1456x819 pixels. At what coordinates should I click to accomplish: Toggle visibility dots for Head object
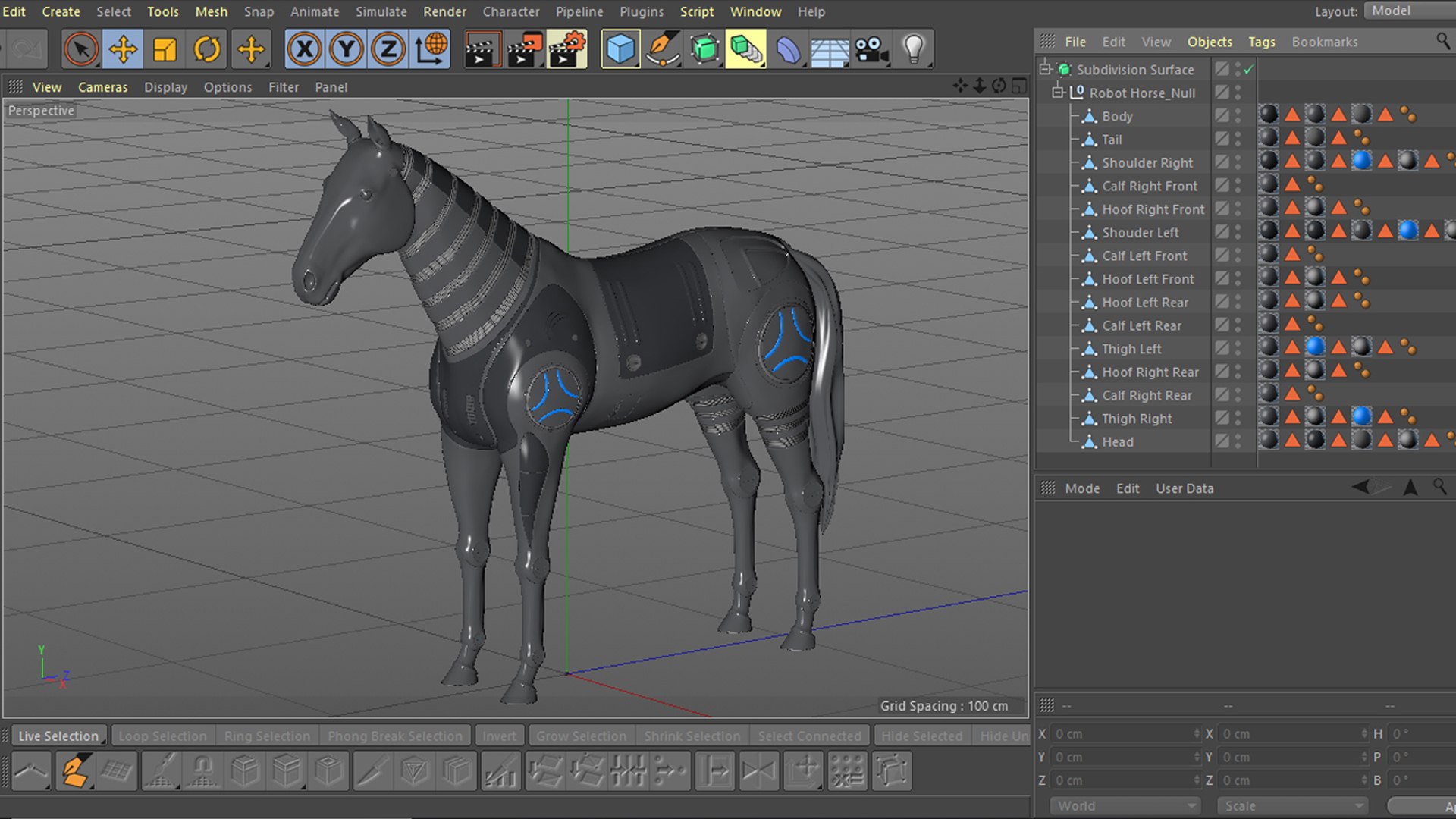(1238, 441)
